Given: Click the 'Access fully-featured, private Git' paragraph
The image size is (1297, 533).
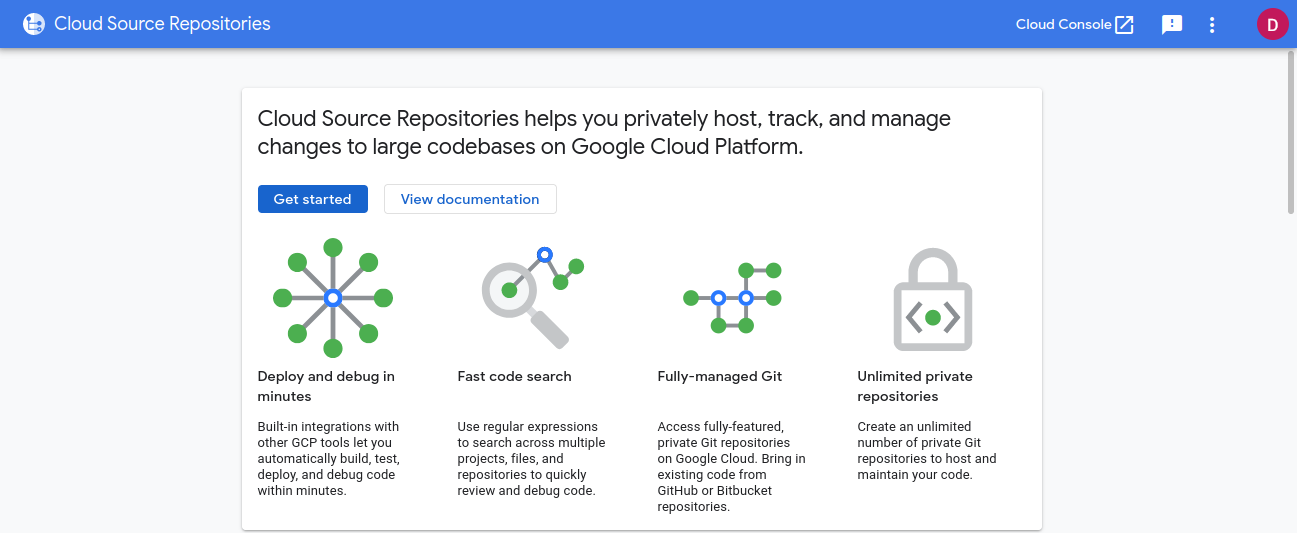Looking at the screenshot, I should click(731, 467).
